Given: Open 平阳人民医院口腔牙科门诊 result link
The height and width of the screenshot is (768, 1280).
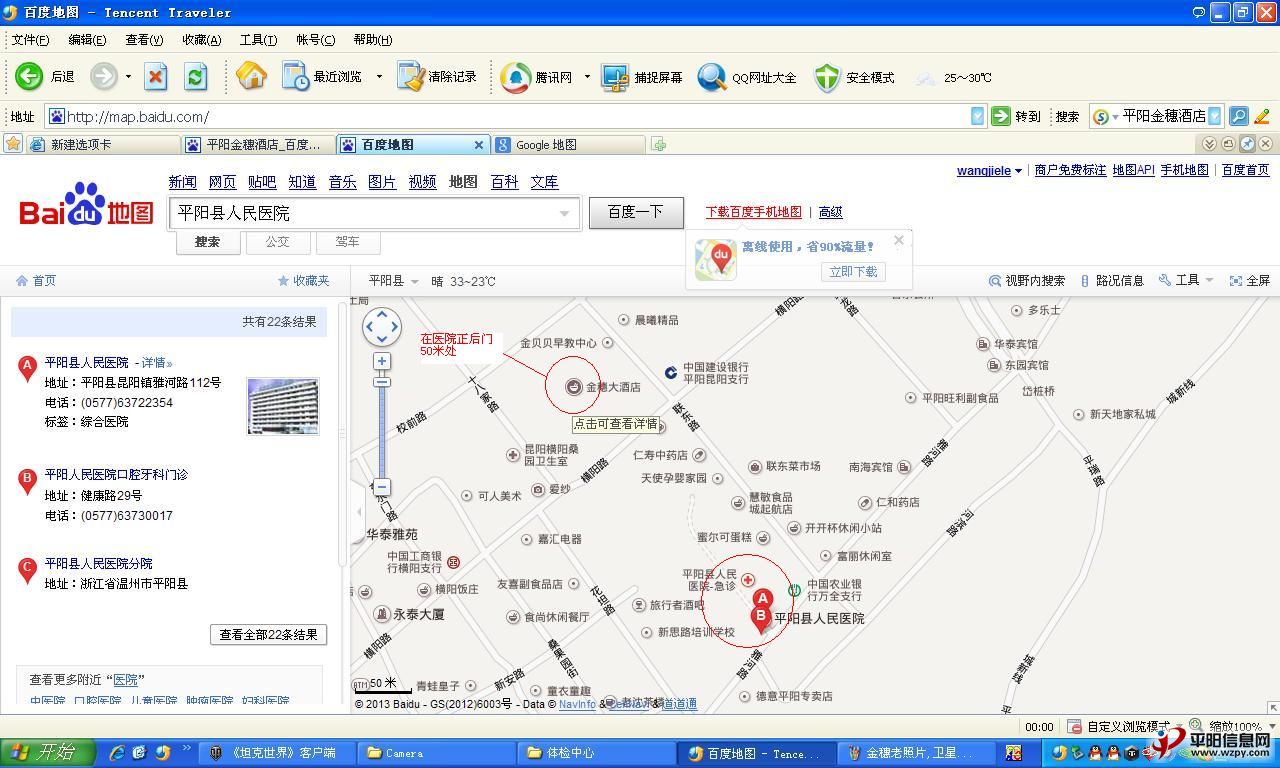Looking at the screenshot, I should click(116, 475).
